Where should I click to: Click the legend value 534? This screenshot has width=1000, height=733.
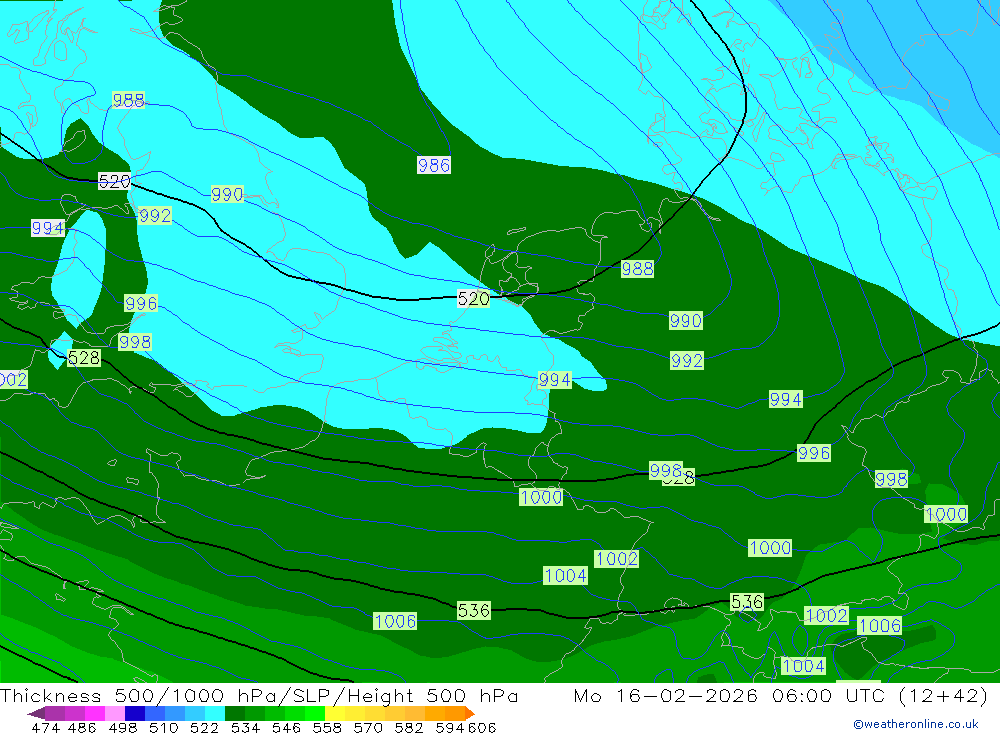click(245, 727)
